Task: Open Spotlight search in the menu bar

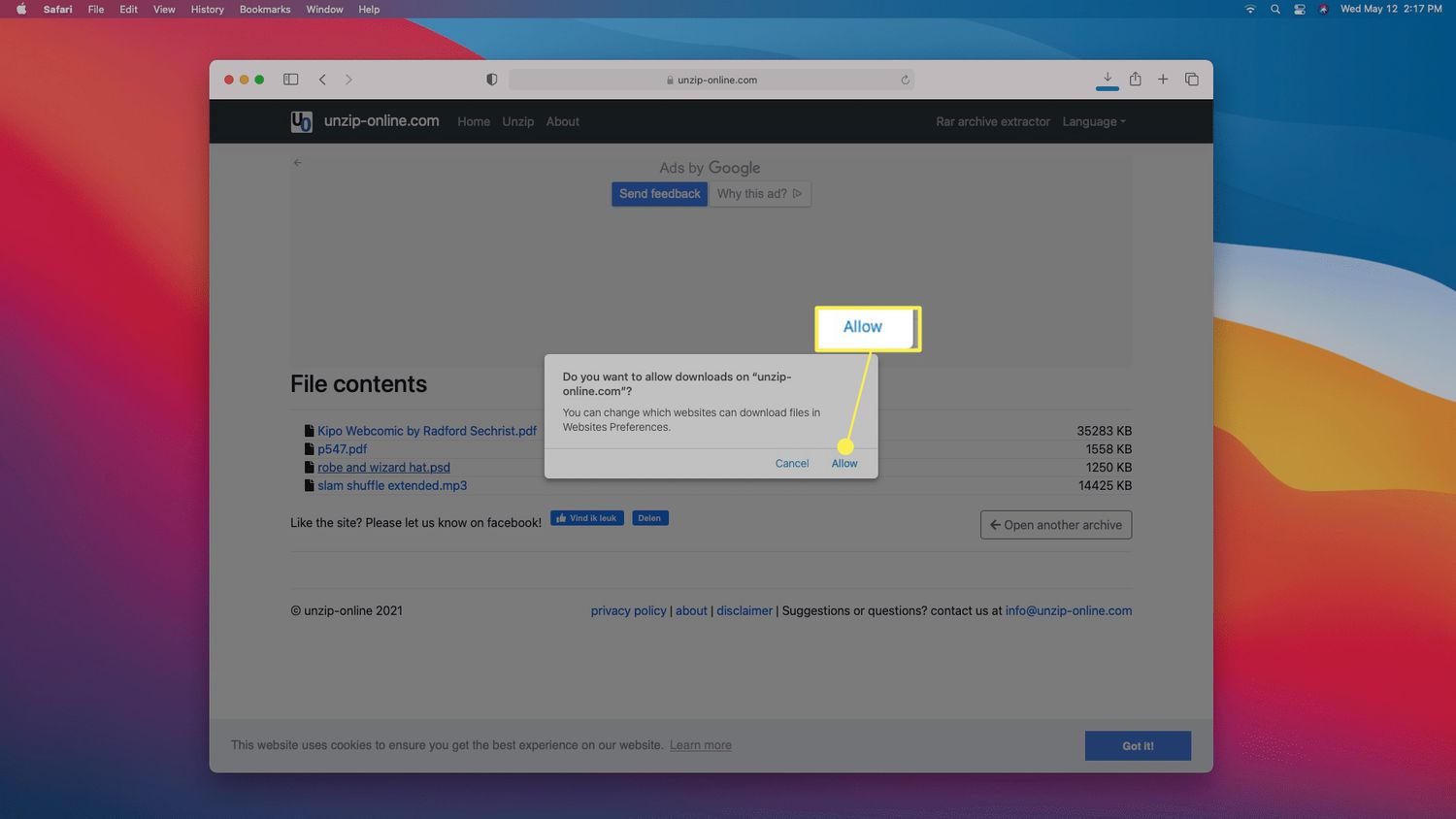Action: [x=1275, y=10]
